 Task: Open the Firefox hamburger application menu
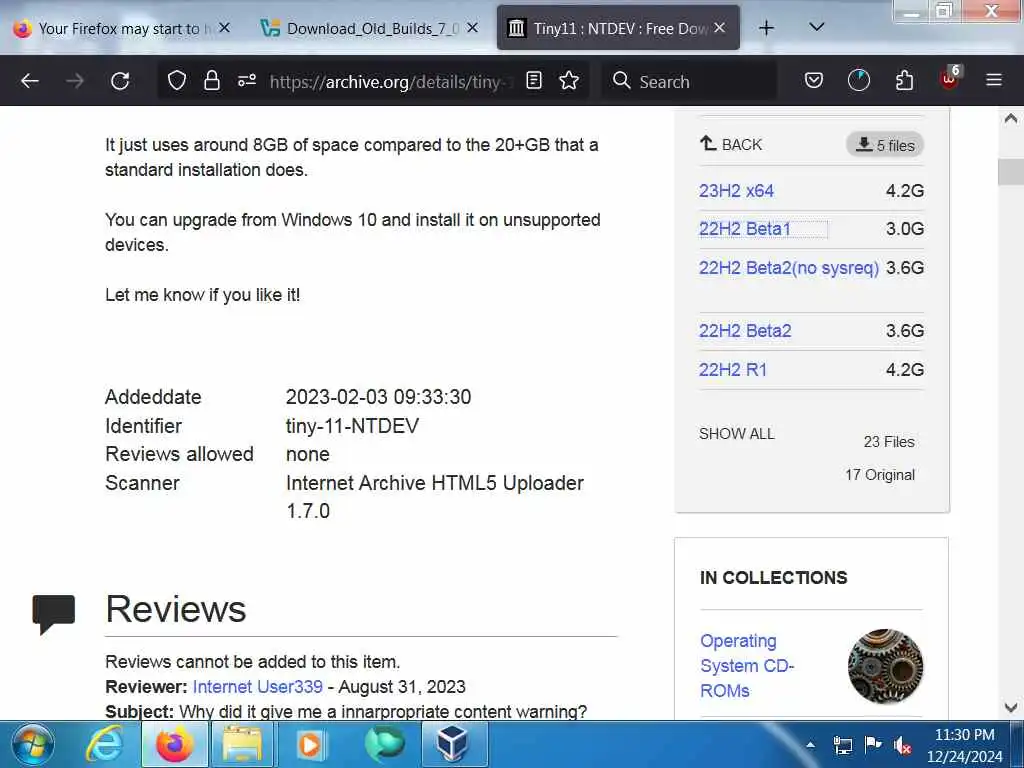[x=994, y=81]
